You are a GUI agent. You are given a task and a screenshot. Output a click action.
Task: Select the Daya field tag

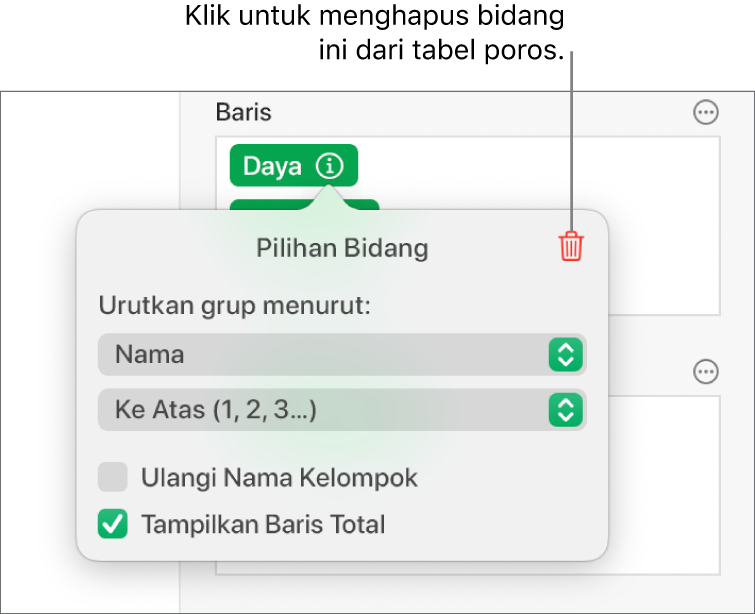coord(272,166)
